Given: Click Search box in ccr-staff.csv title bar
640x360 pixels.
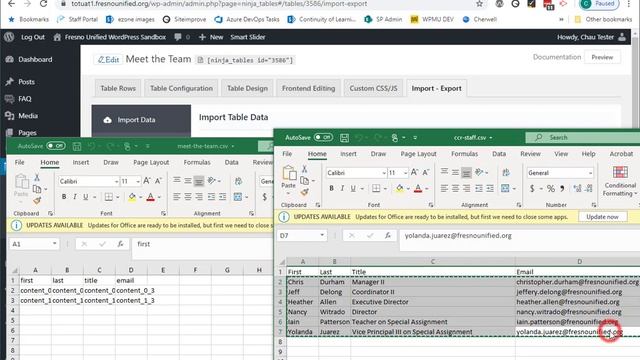Looking at the screenshot, I should tap(582, 138).
